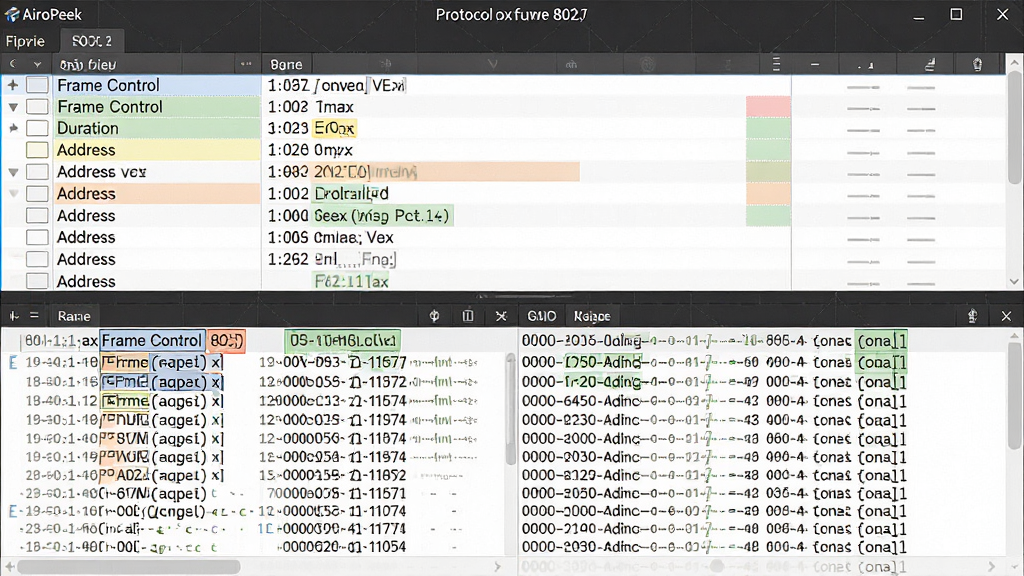Click the Rame column header in the lower pane
The width and height of the screenshot is (1024, 576).
(74, 316)
